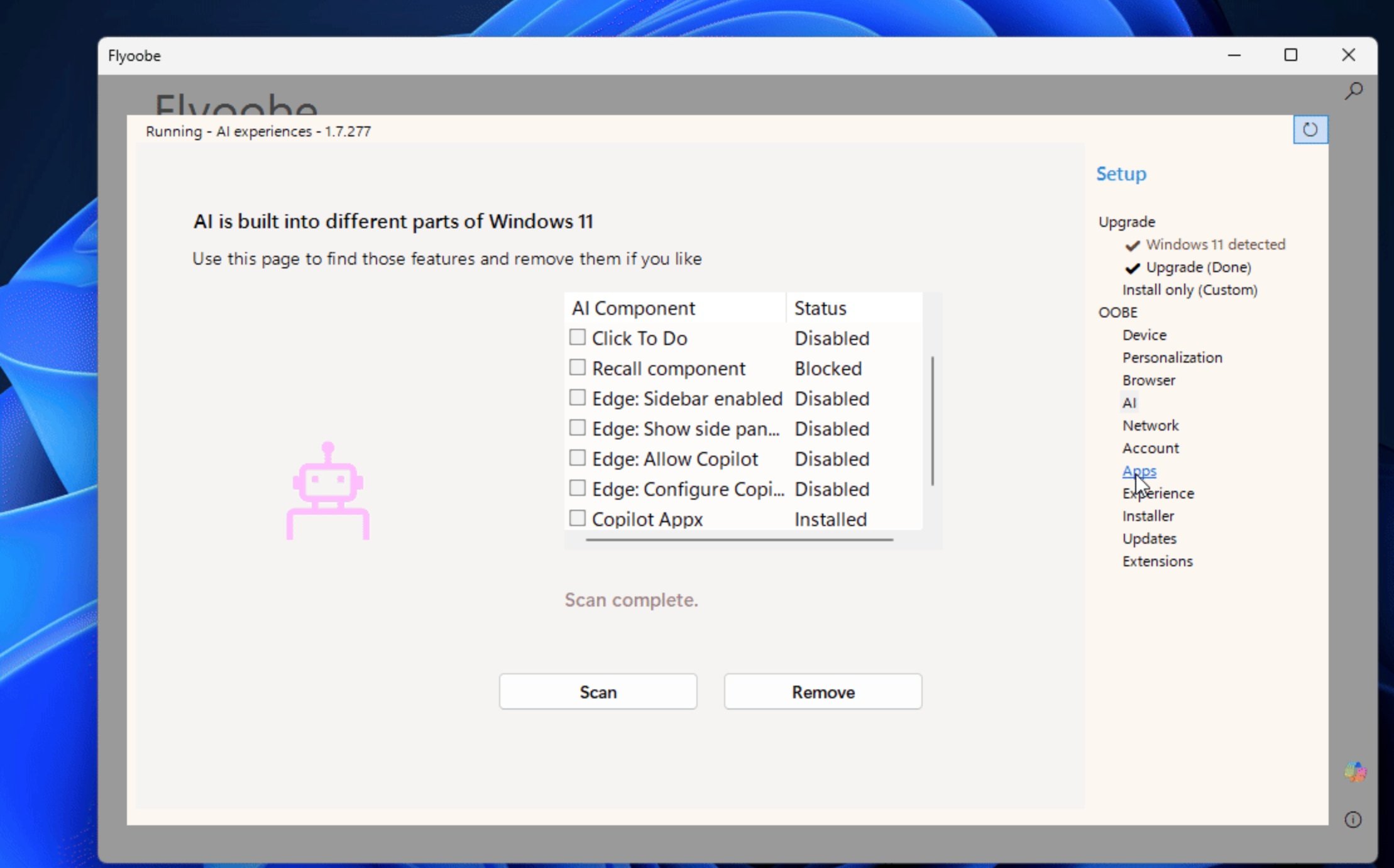Open the Apps setup page
This screenshot has width=1394, height=868.
coord(1139,470)
